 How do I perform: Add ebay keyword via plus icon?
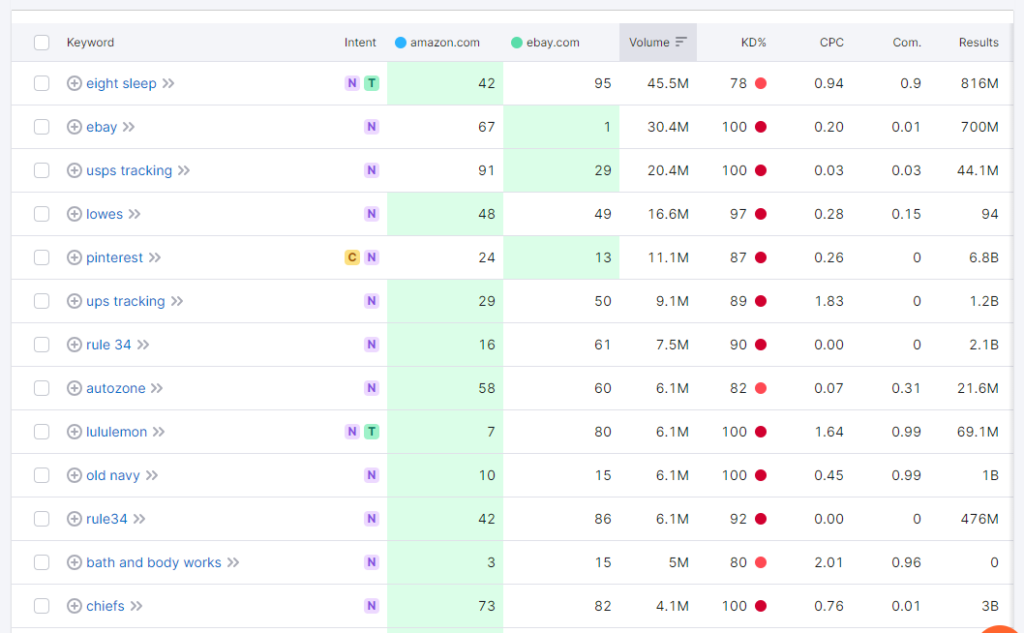point(74,127)
